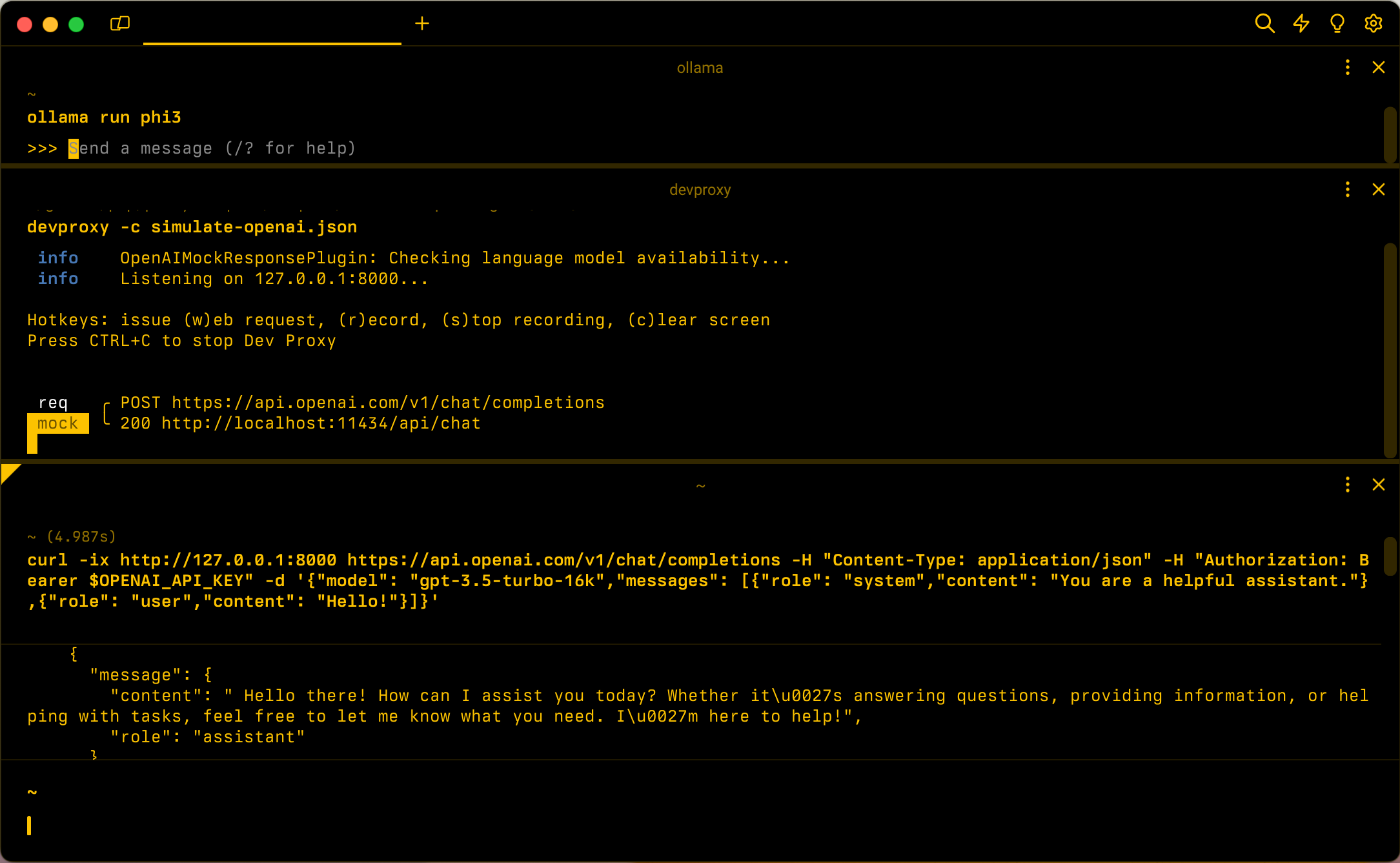Close the devproxy pane
Screen dimensions: 1400x863
1379,189
